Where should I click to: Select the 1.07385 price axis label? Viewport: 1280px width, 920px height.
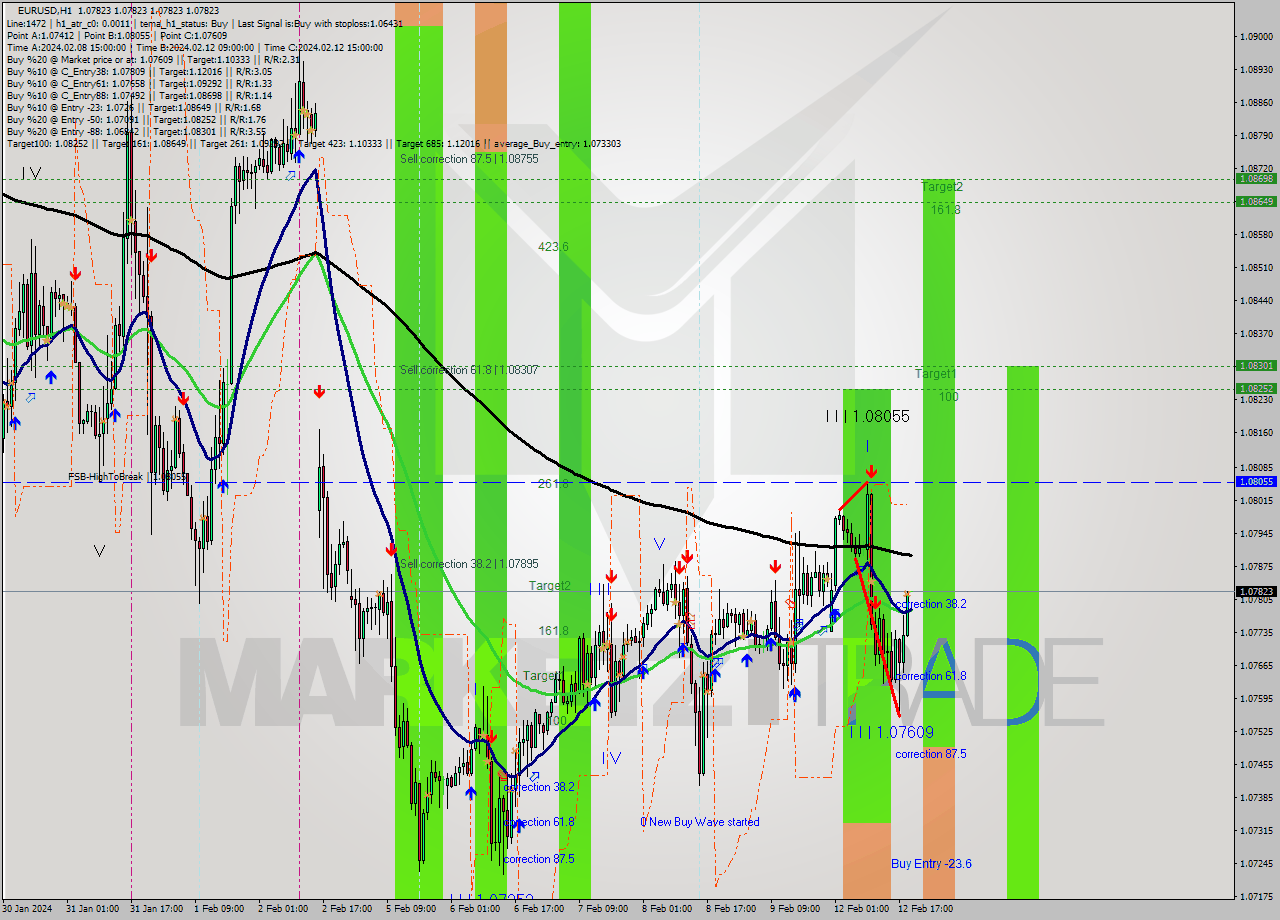1256,797
